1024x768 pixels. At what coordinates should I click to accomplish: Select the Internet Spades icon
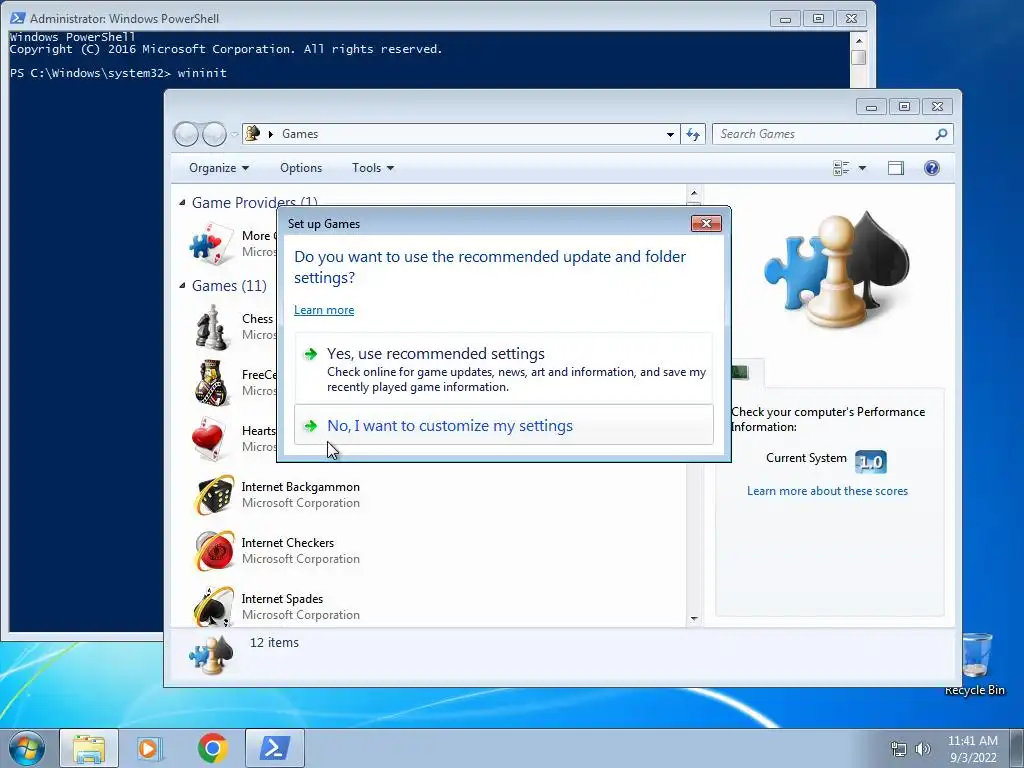coord(213,607)
